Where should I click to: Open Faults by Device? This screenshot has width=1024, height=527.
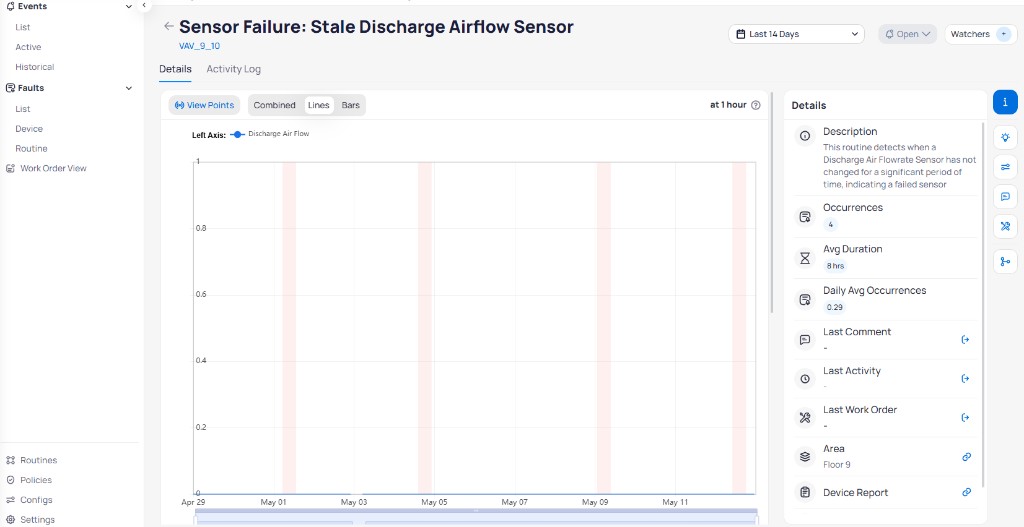(29, 129)
